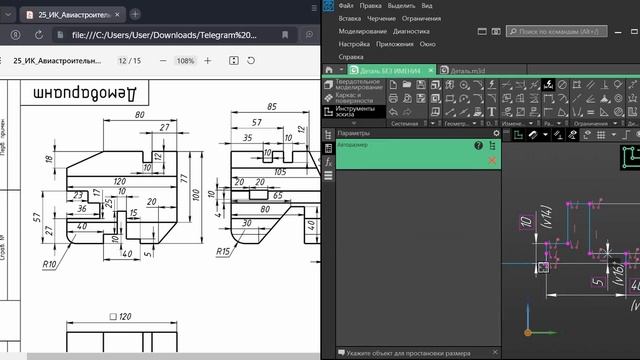Image resolution: width=640 pixels, height=360 pixels.
Task: Create a new document in KOMPAS toolbar
Action: pos(393,84)
